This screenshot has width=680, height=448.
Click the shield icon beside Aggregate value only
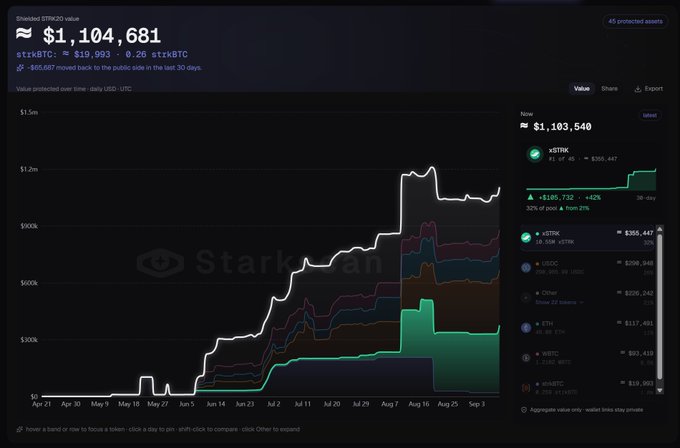[524, 410]
